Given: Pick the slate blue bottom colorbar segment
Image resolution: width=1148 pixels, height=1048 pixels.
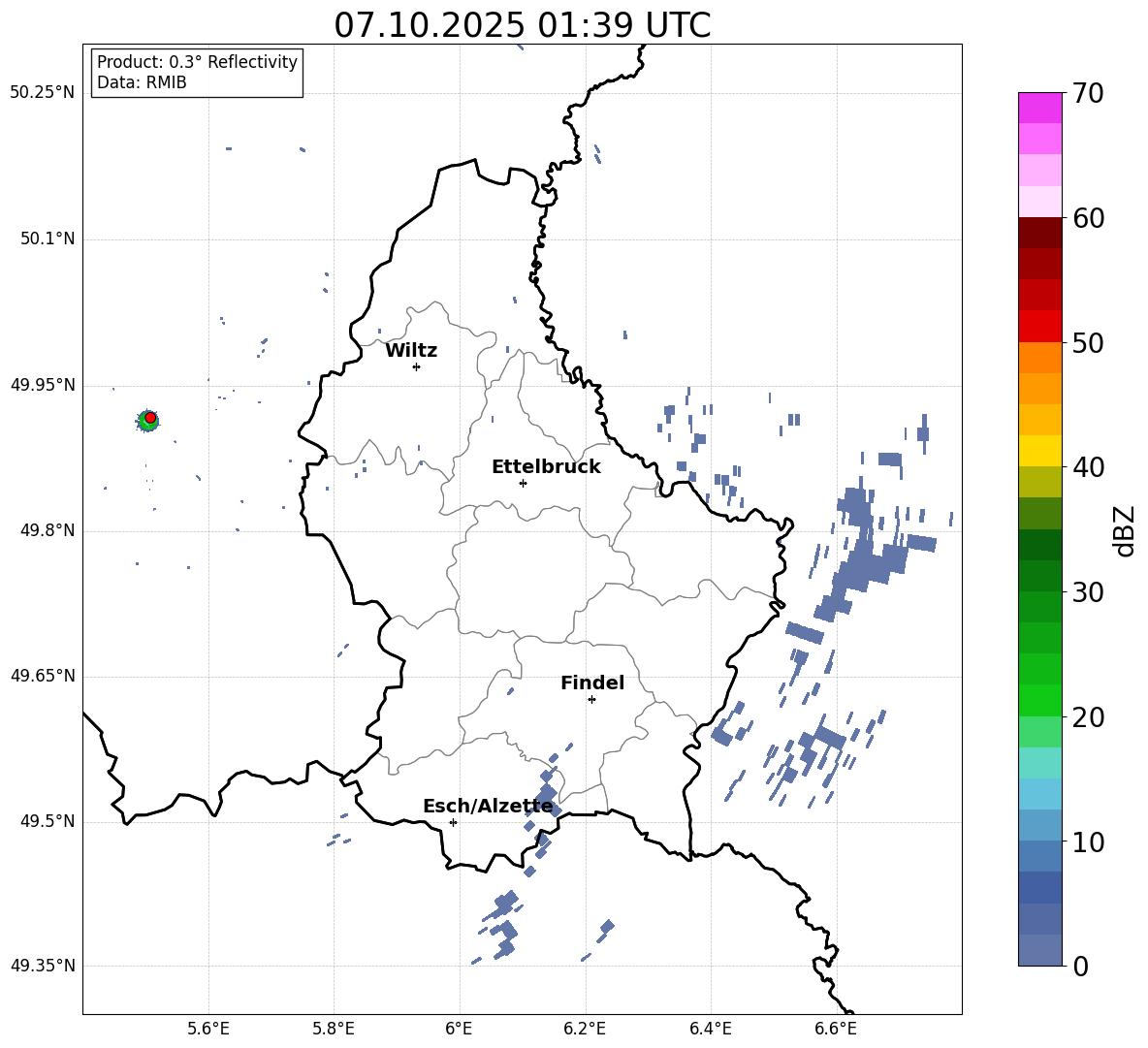Looking at the screenshot, I should (x=1039, y=950).
